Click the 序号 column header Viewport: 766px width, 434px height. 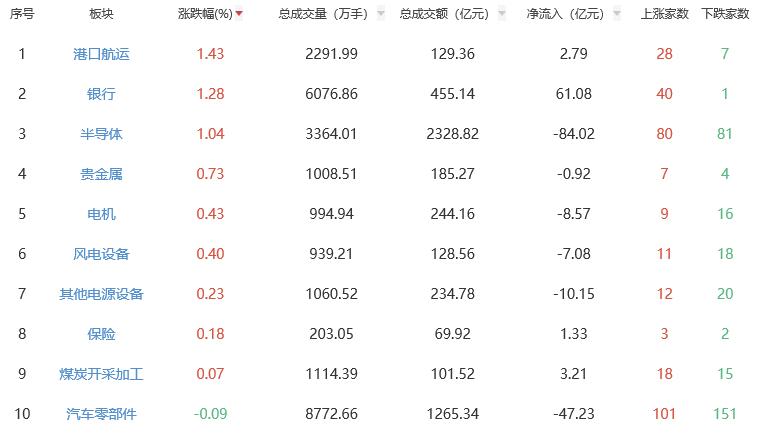point(22,15)
